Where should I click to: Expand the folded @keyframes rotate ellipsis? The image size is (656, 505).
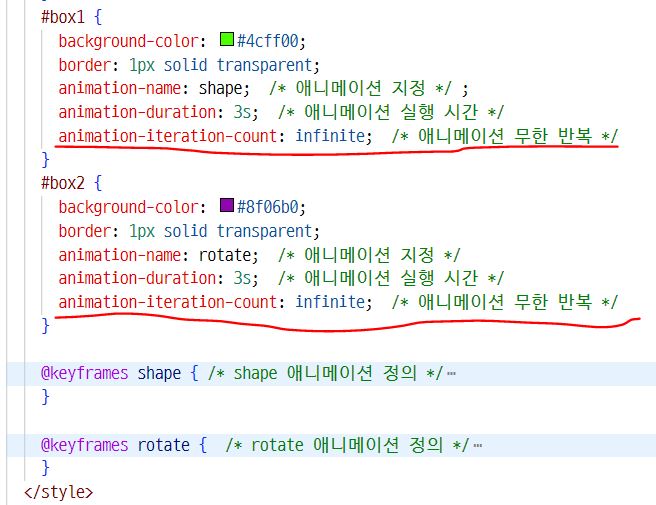pos(477,445)
